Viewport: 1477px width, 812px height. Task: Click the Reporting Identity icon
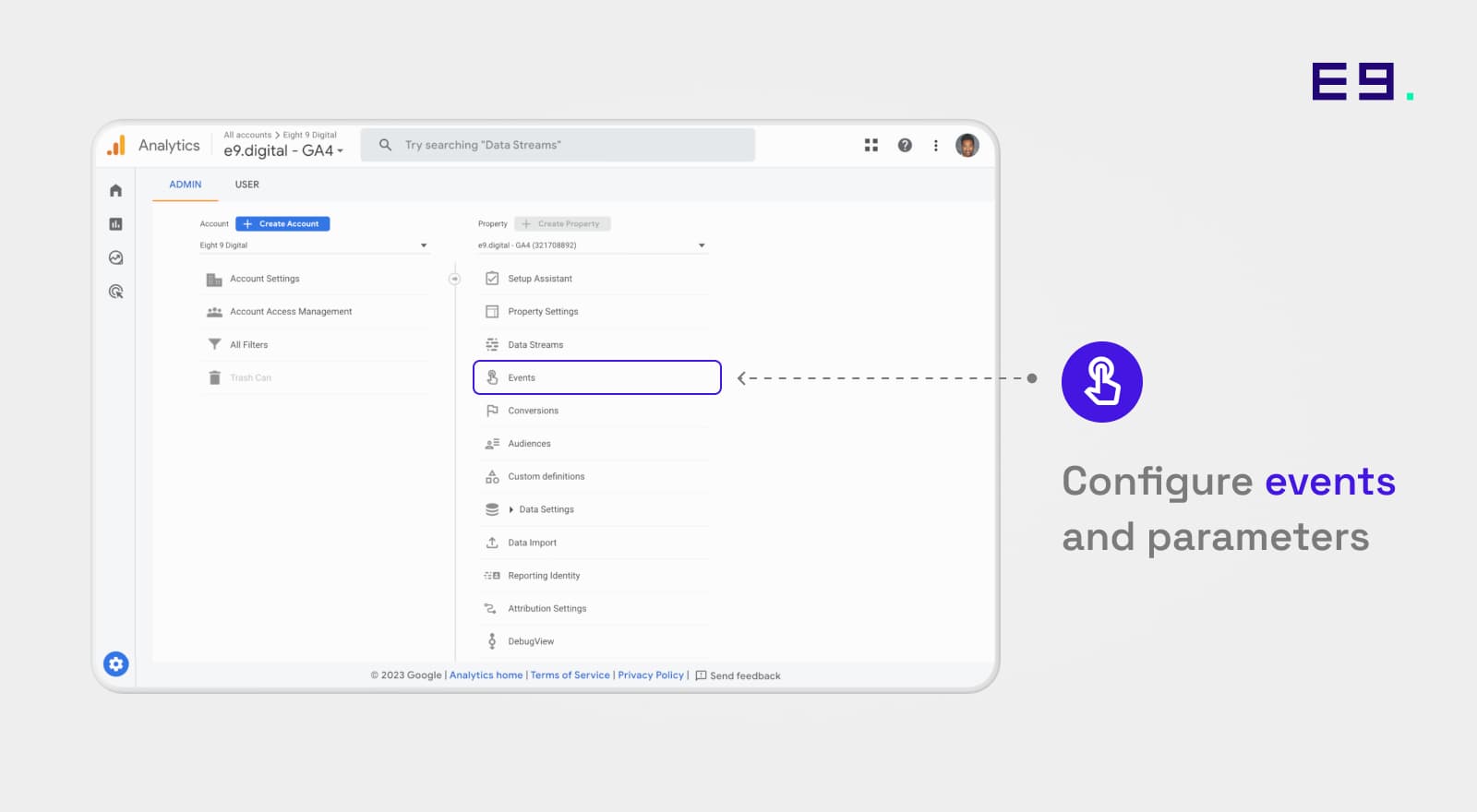[x=492, y=576]
